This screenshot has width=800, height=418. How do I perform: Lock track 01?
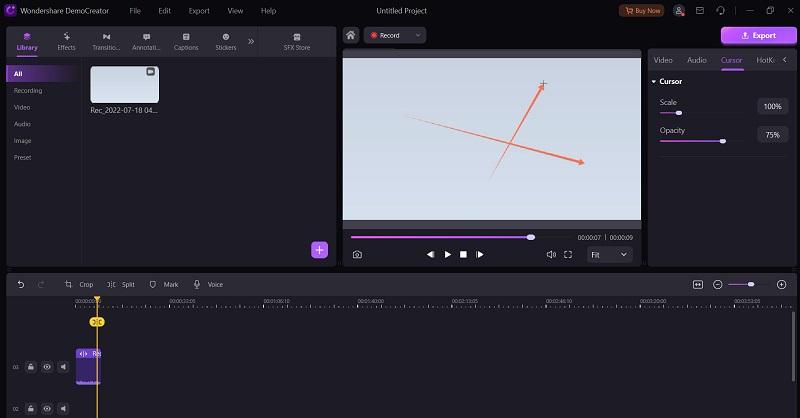pos(31,367)
